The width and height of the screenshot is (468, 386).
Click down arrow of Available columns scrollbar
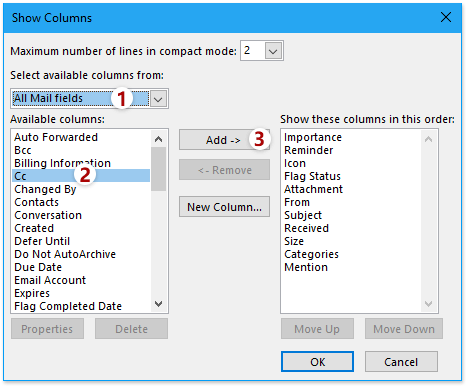tap(159, 304)
